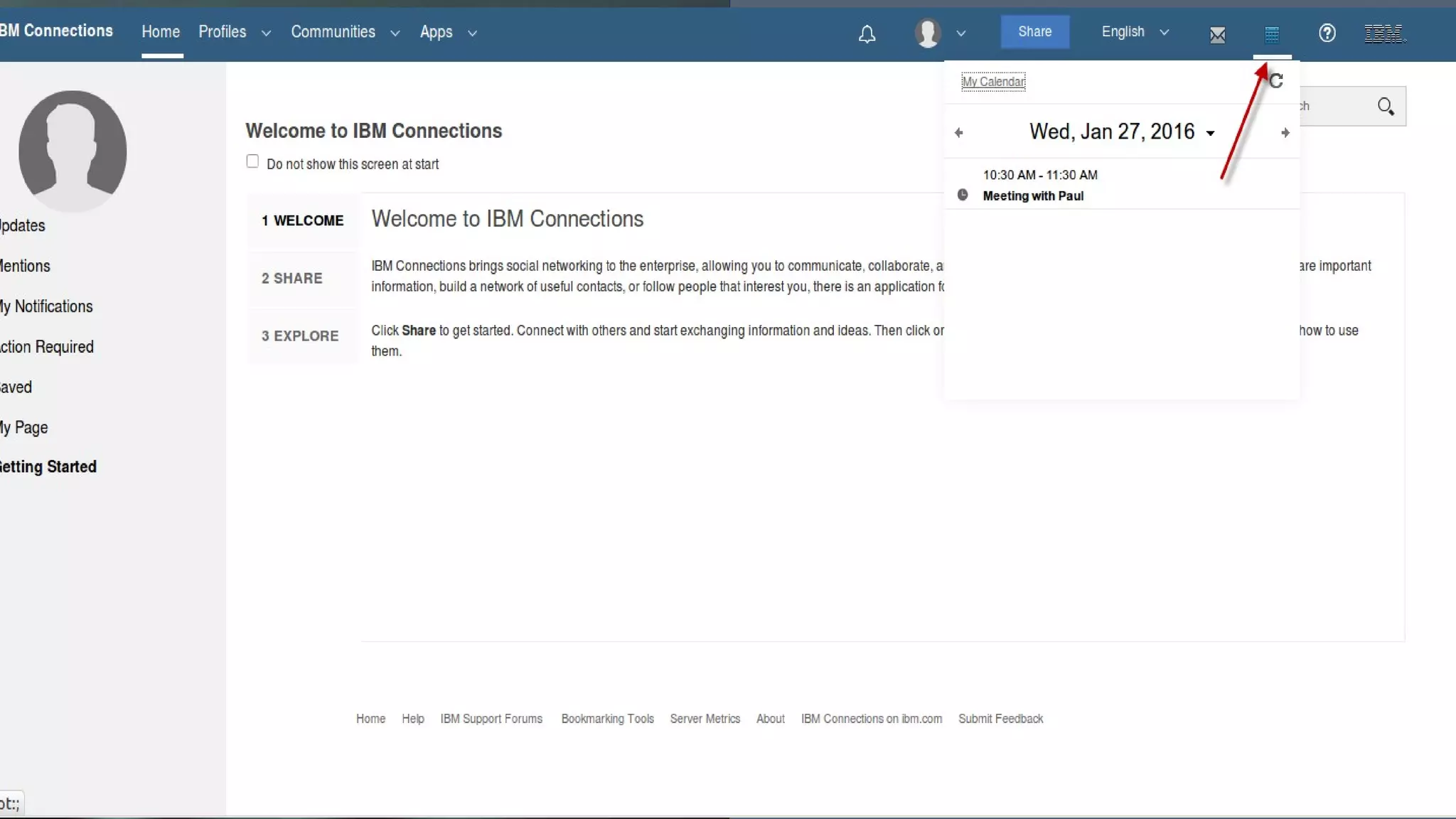Click the footer Help link
The width and height of the screenshot is (1456, 819).
click(412, 719)
